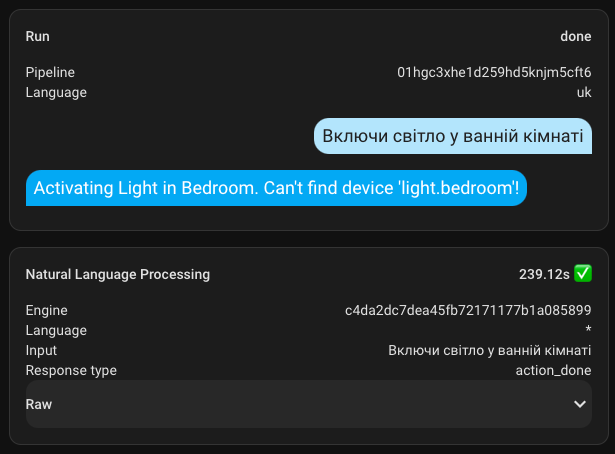Click the 'action_done' response type value
This screenshot has height=454, width=615.
[553, 371]
